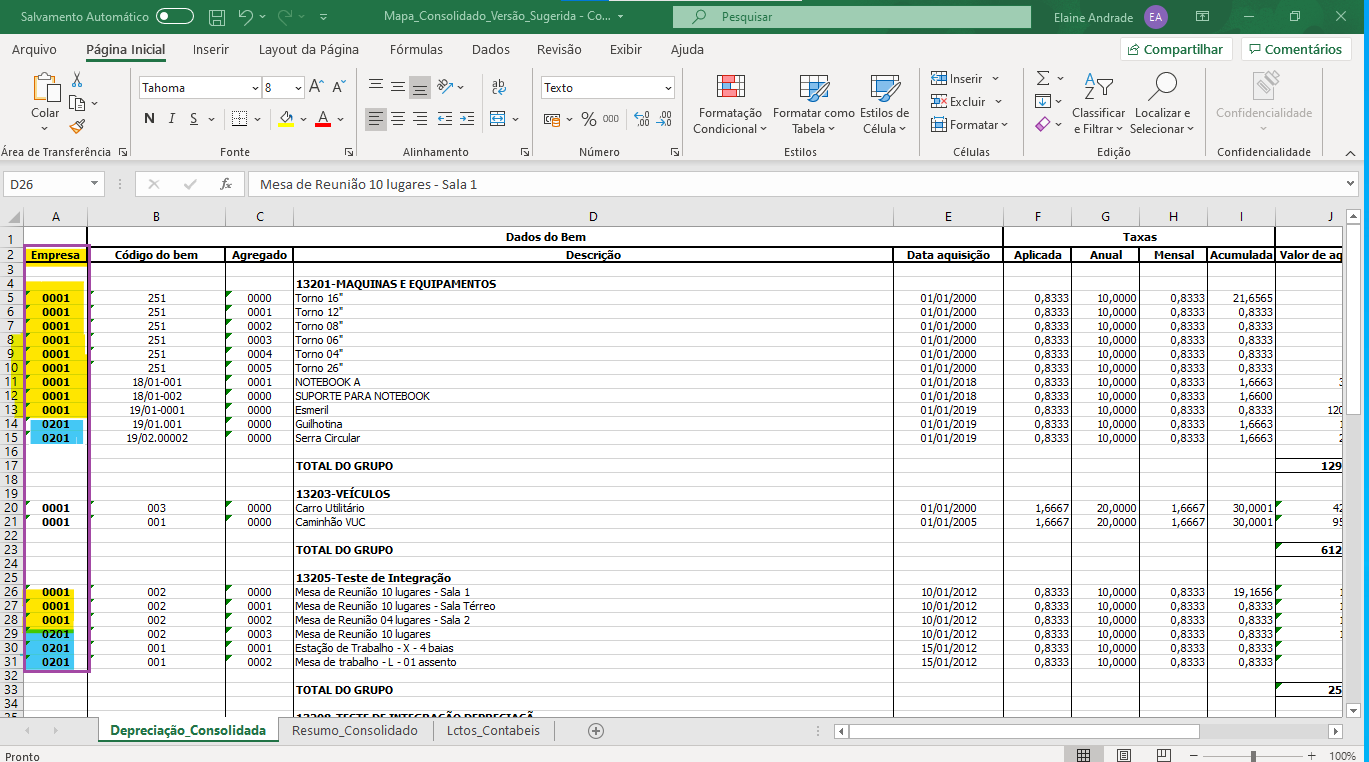Change text orientation

[x=446, y=87]
